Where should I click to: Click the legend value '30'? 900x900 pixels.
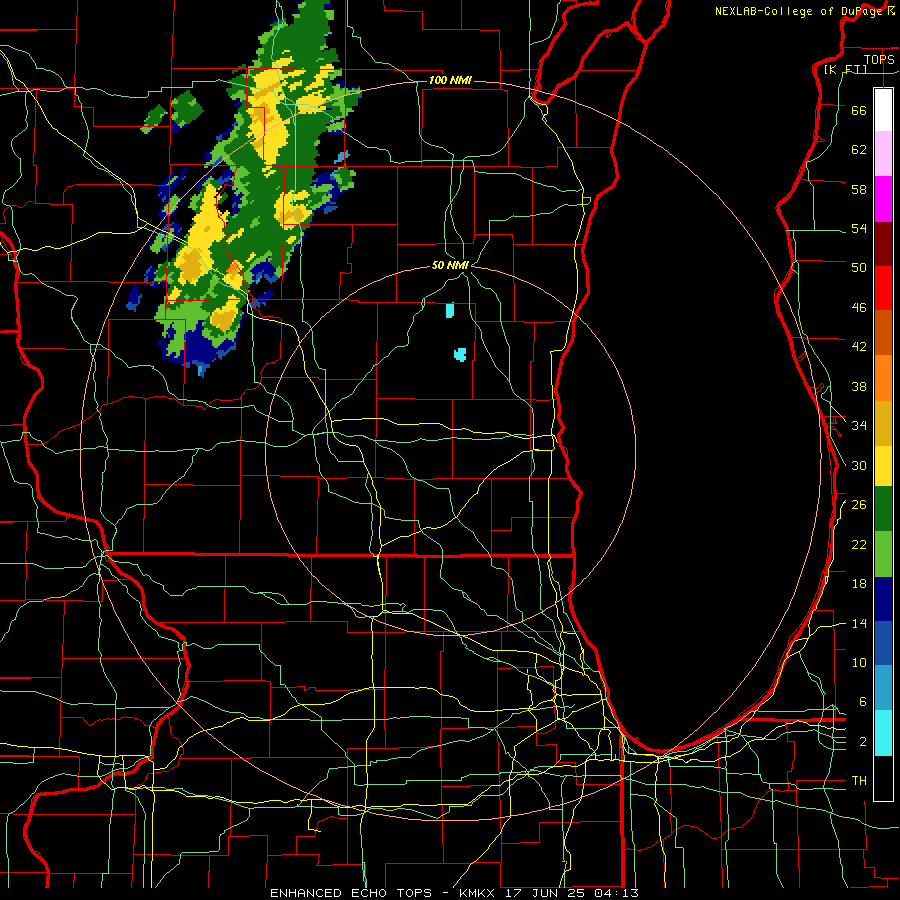click(859, 465)
